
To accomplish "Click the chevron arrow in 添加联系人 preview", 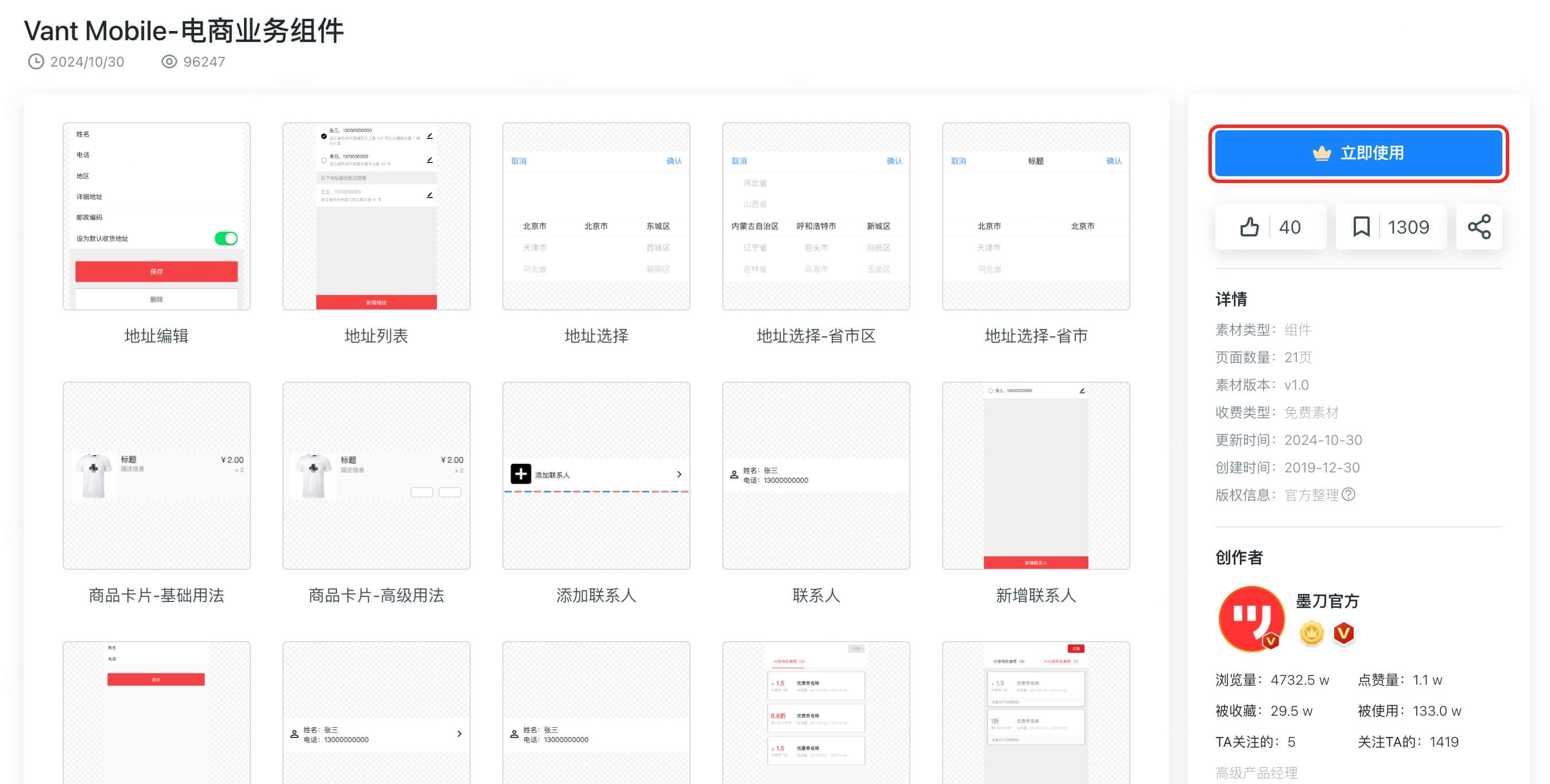I will pyautogui.click(x=679, y=474).
